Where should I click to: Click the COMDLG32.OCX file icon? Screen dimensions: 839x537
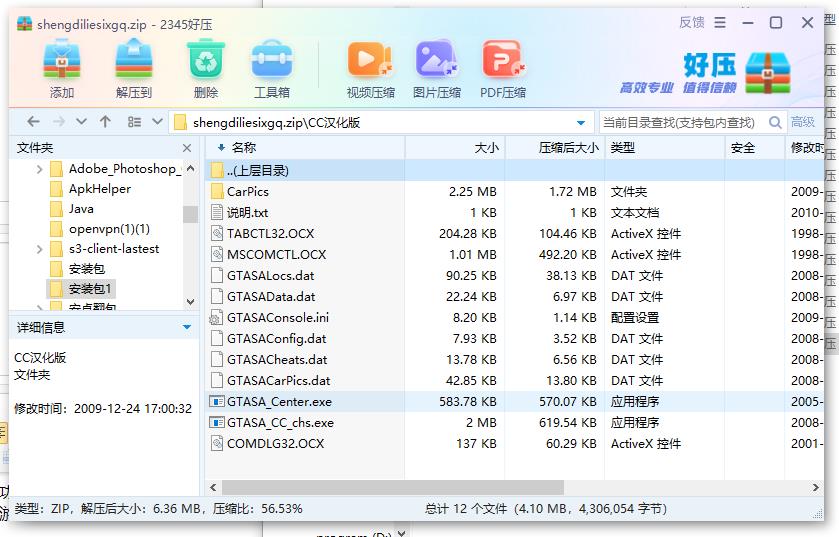tap(217, 443)
